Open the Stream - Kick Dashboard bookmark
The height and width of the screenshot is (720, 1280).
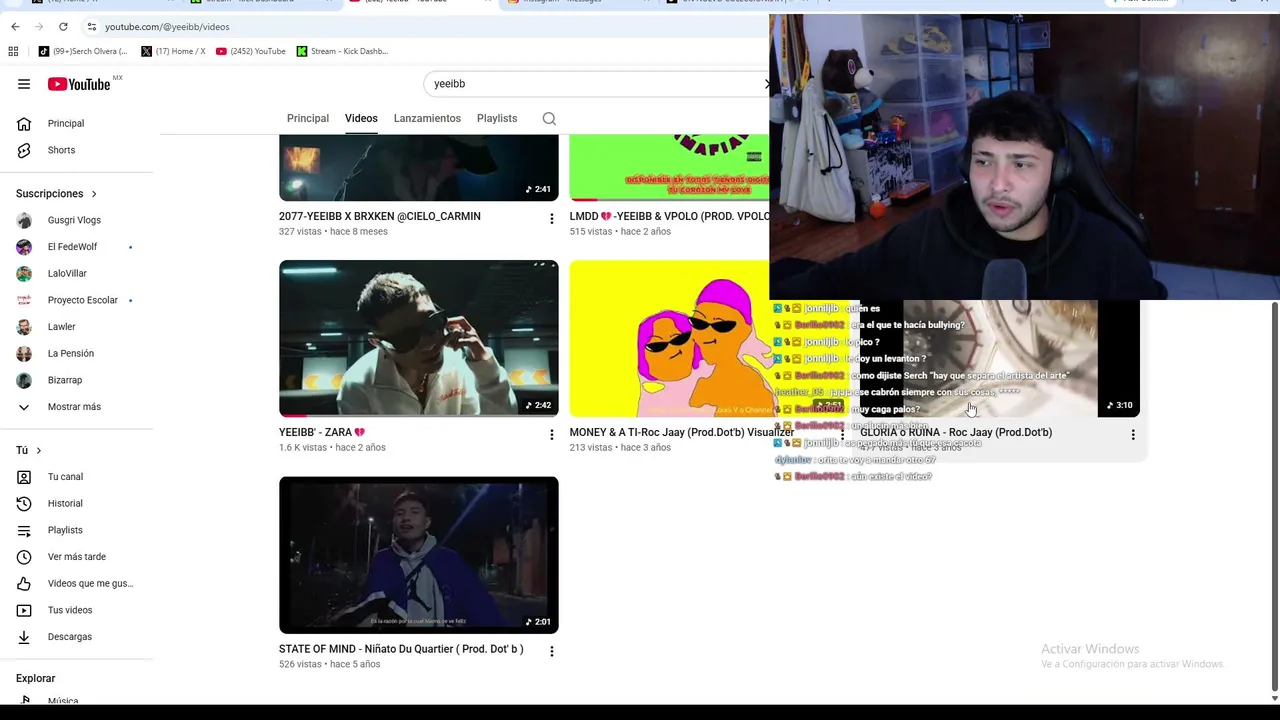point(342,51)
